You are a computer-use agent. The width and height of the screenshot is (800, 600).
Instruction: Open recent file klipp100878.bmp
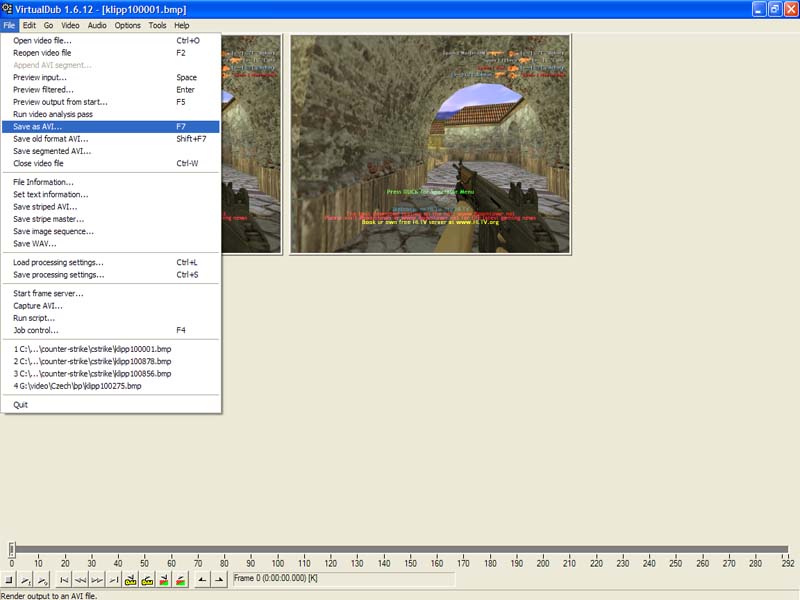point(111,361)
